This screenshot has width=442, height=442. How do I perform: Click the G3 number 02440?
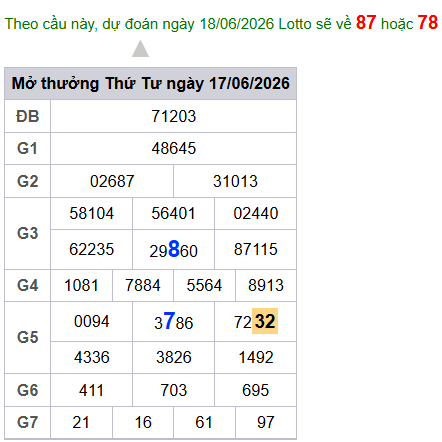[256, 213]
